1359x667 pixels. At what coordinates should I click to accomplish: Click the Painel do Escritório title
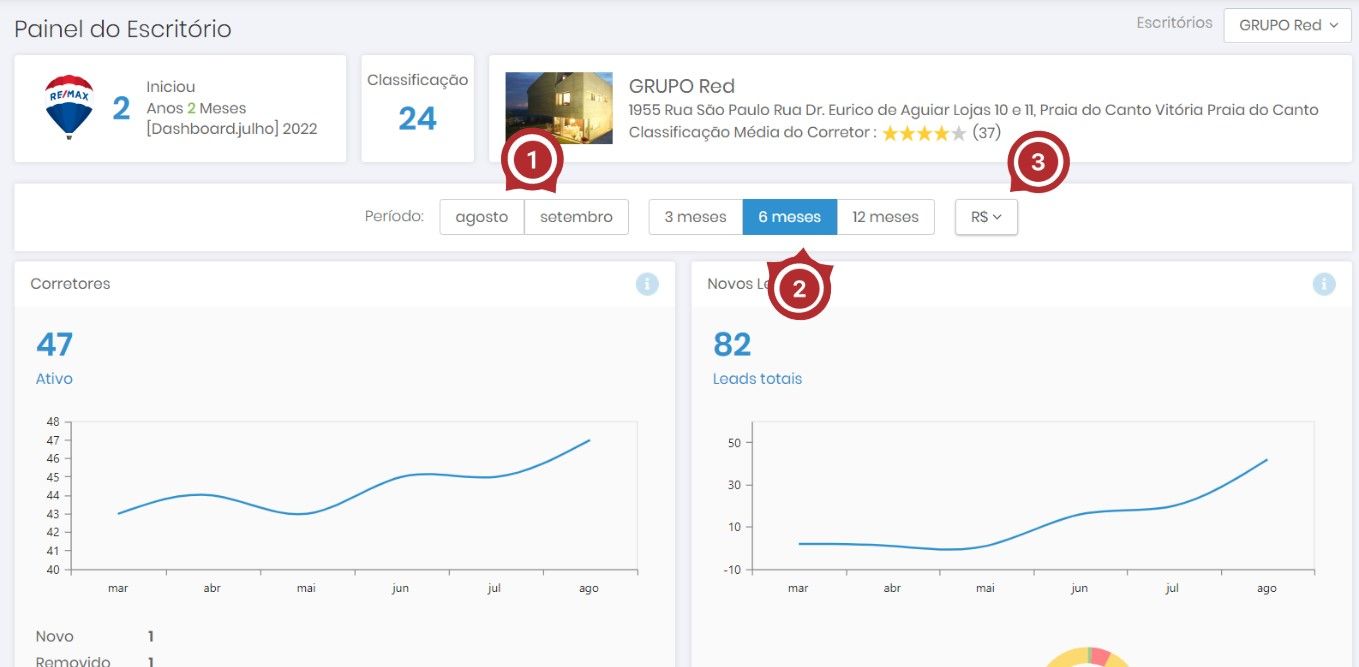(x=123, y=29)
